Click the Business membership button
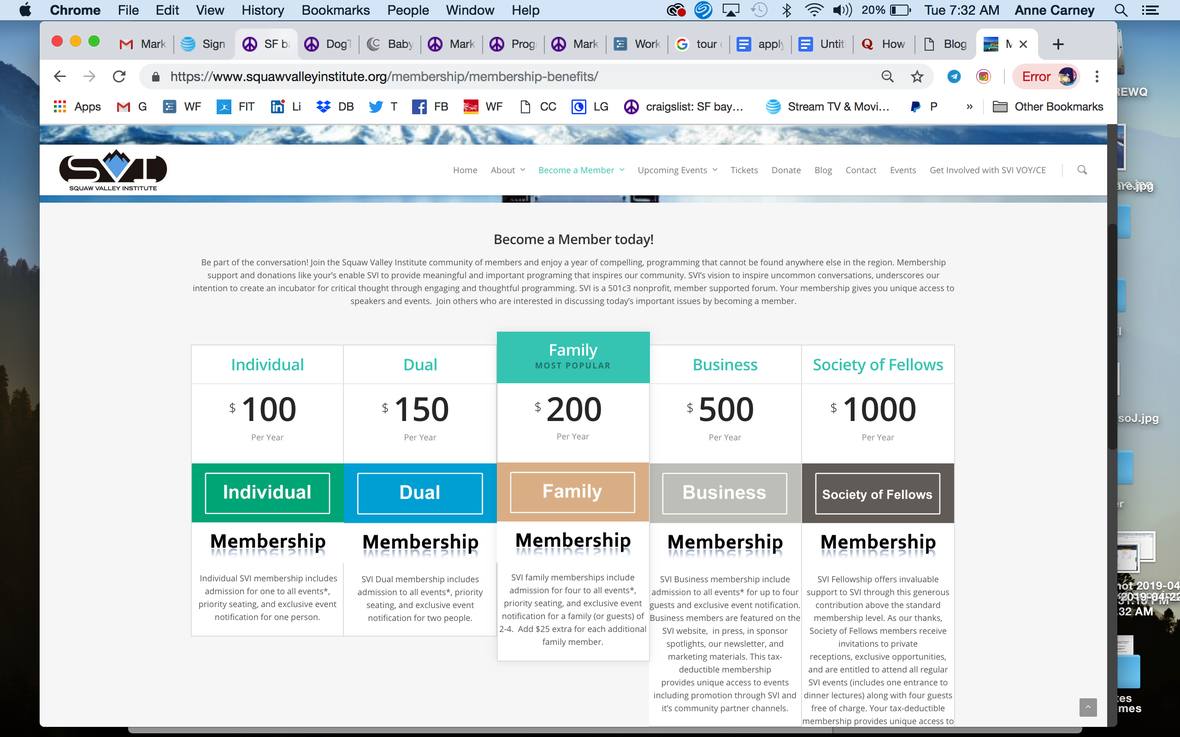 [725, 493]
